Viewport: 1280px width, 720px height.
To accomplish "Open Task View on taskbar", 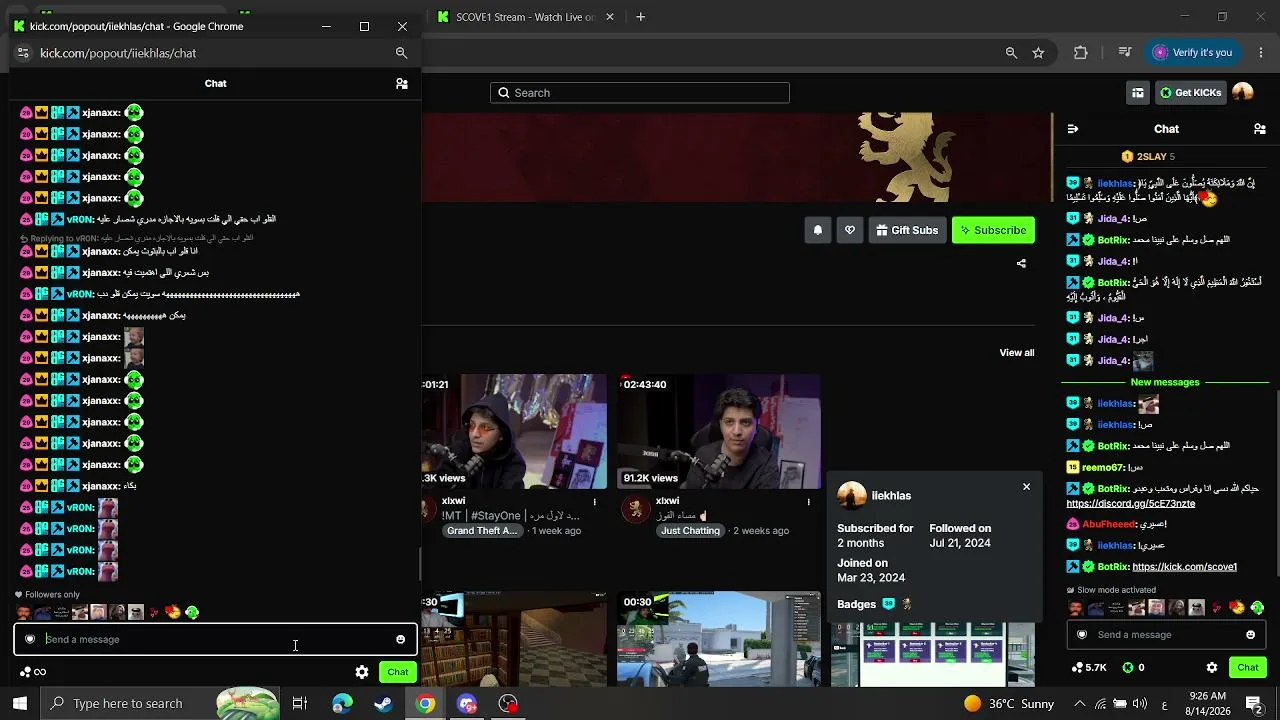I will coord(299,704).
